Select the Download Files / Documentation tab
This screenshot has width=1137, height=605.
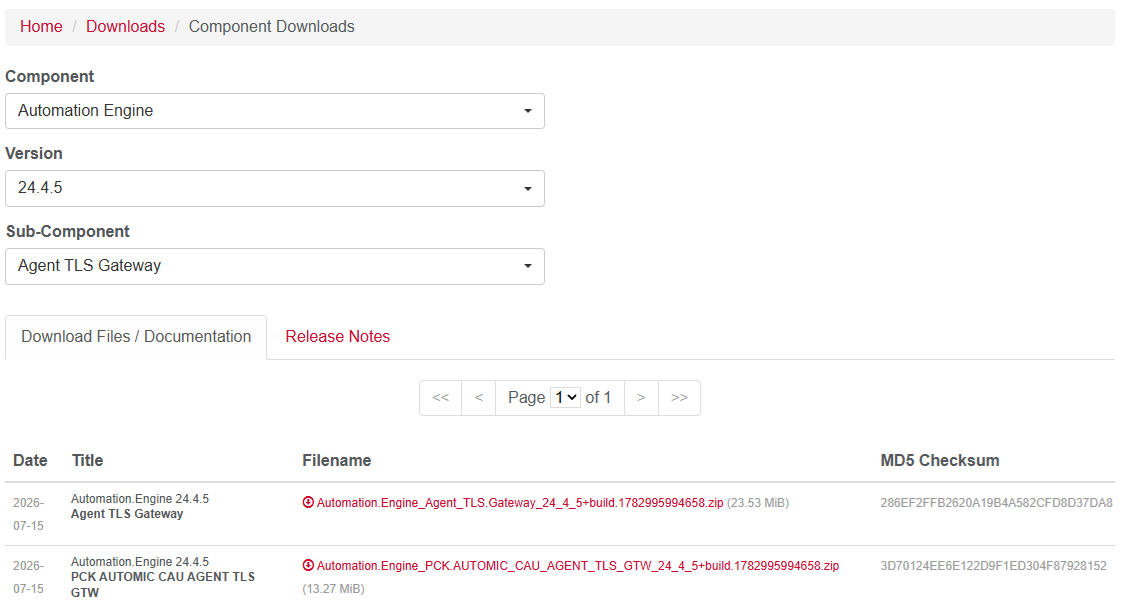pos(136,337)
